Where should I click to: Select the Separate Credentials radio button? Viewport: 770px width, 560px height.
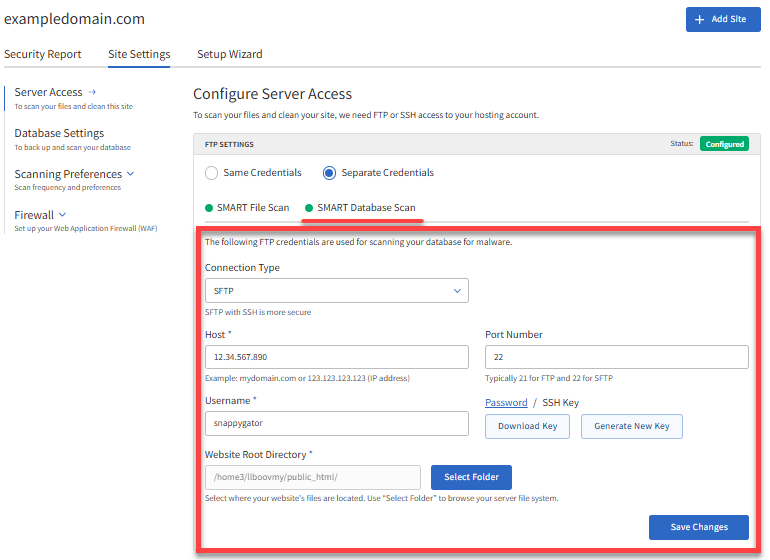pyautogui.click(x=329, y=173)
